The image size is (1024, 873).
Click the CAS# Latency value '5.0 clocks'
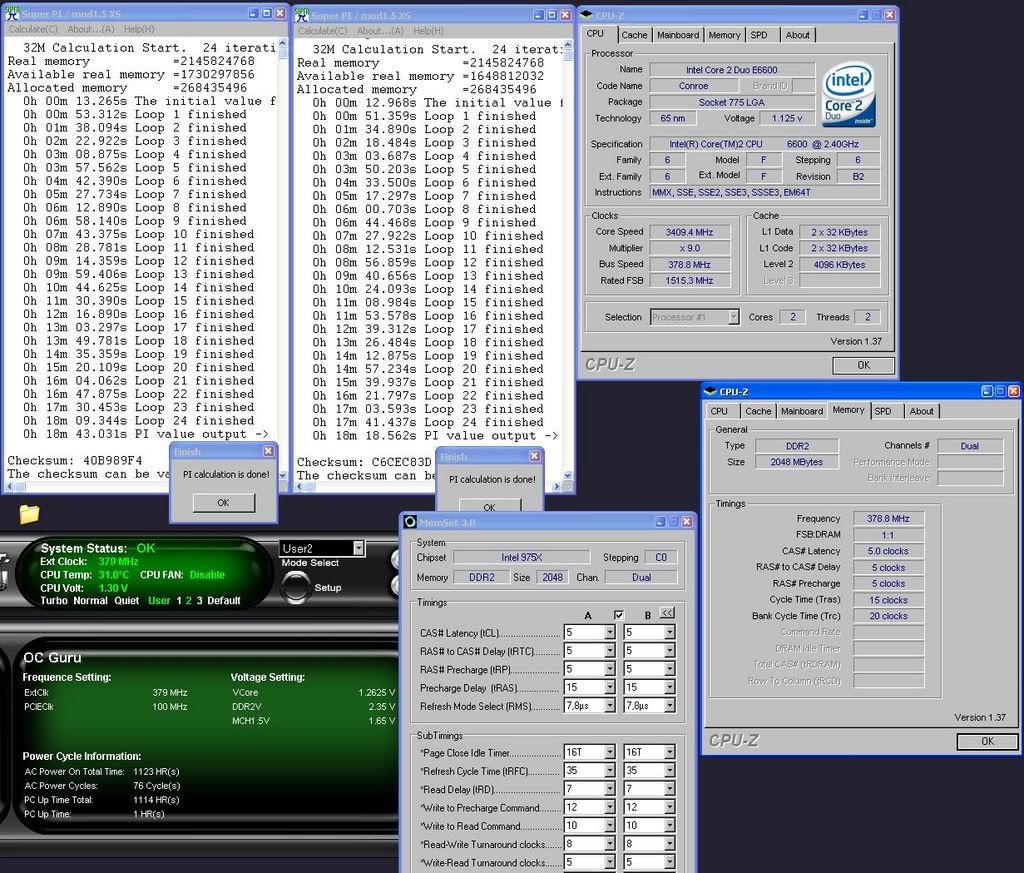pyautogui.click(x=888, y=551)
